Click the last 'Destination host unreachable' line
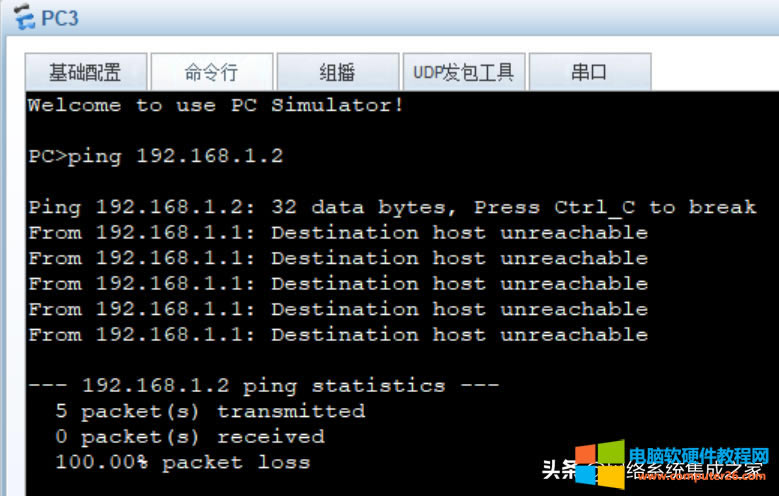The image size is (779, 496). pyautogui.click(x=337, y=335)
